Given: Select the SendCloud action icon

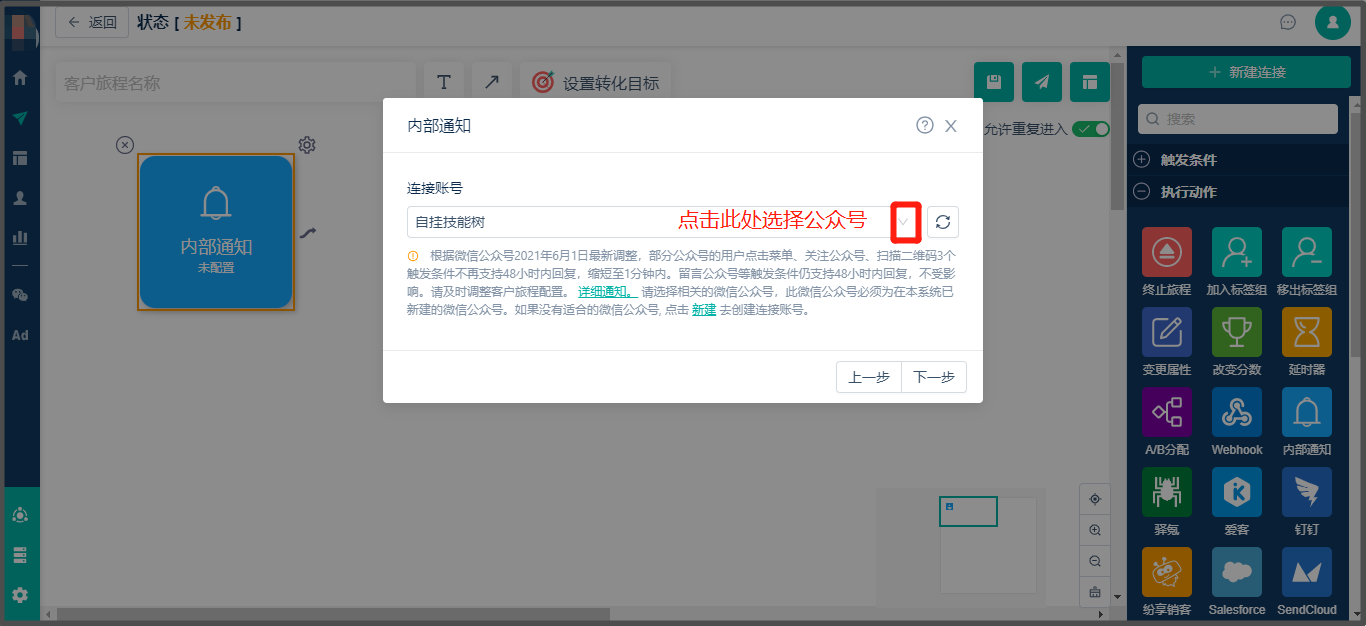Looking at the screenshot, I should (1307, 572).
